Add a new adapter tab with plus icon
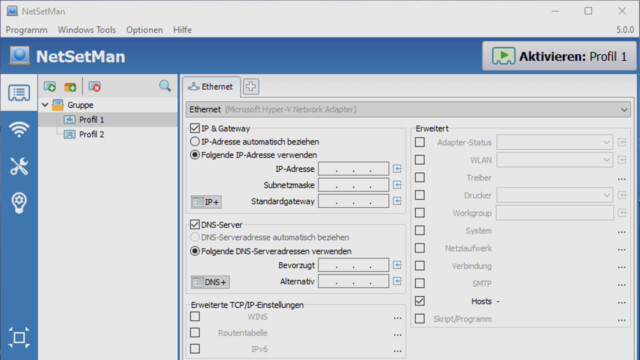This screenshot has height=360, width=640. tap(251, 87)
